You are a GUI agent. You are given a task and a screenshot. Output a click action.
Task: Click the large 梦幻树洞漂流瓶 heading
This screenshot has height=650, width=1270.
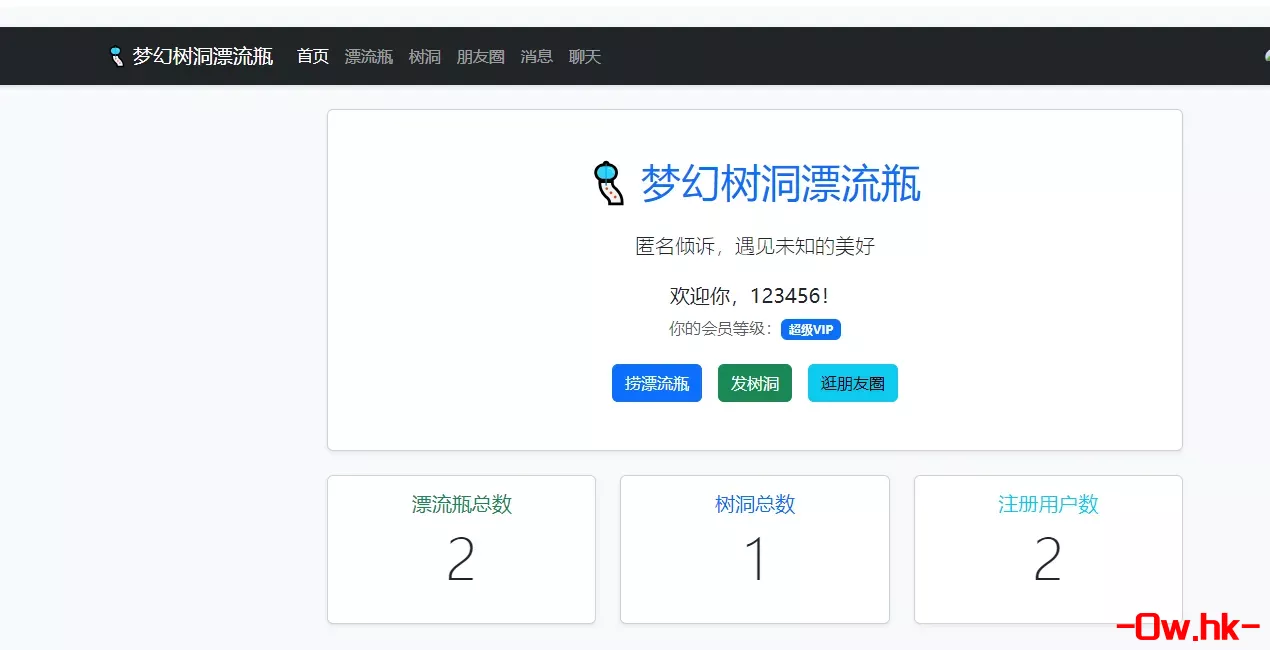[x=780, y=185]
